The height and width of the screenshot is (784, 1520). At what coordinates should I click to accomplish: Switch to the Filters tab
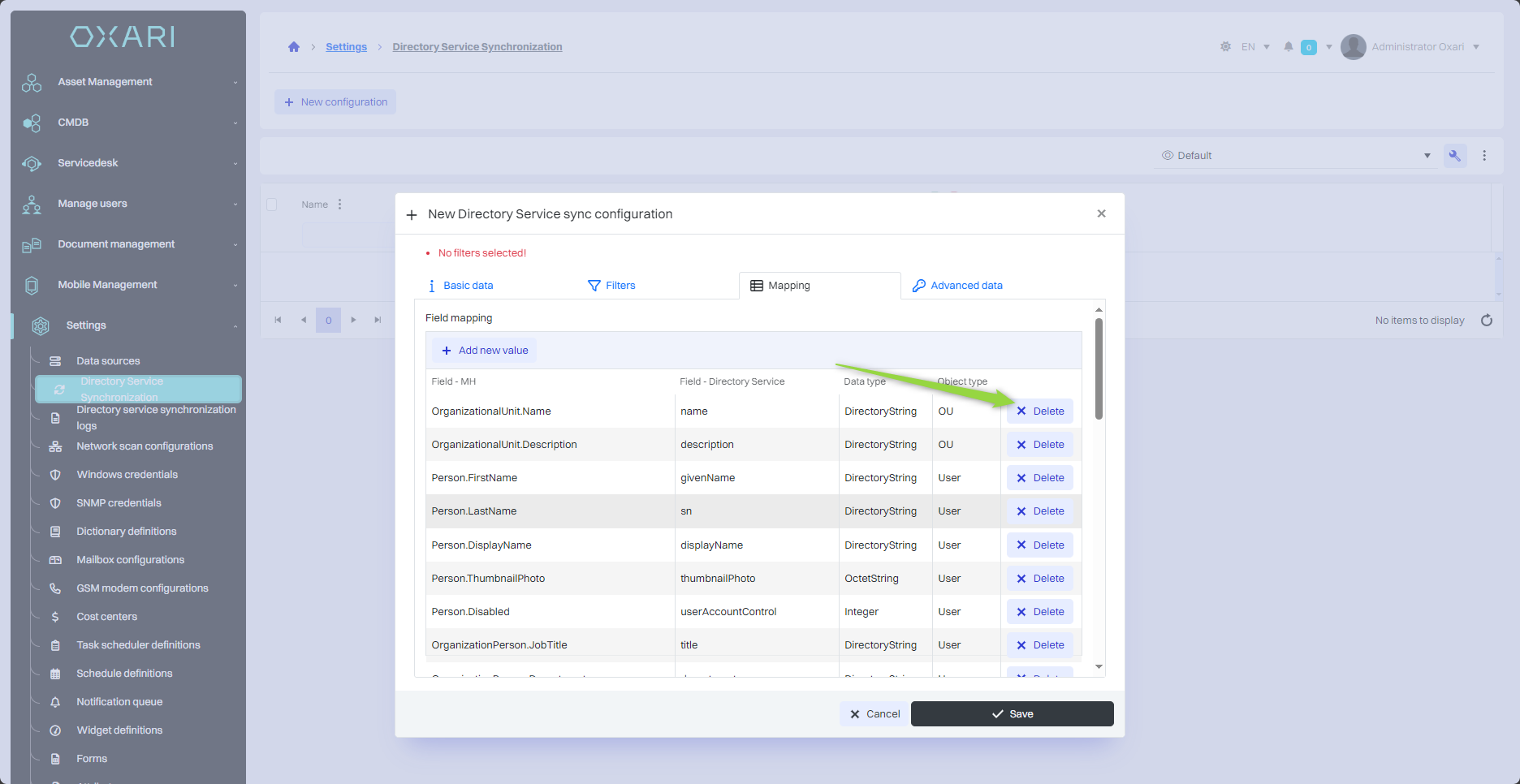(611, 286)
